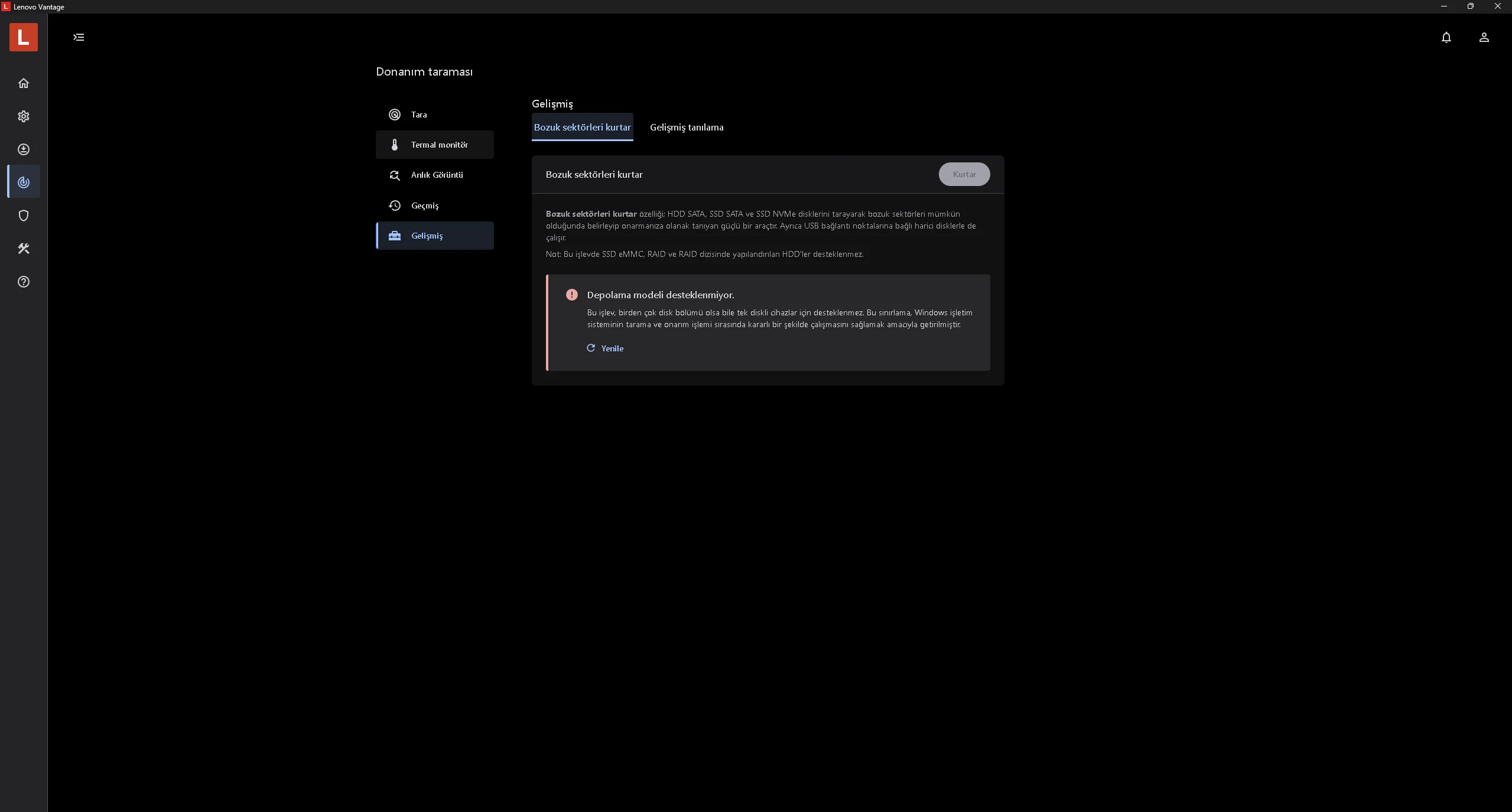Viewport: 1512px width, 812px height.
Task: Open the security shield icon
Action: pyautogui.click(x=24, y=216)
